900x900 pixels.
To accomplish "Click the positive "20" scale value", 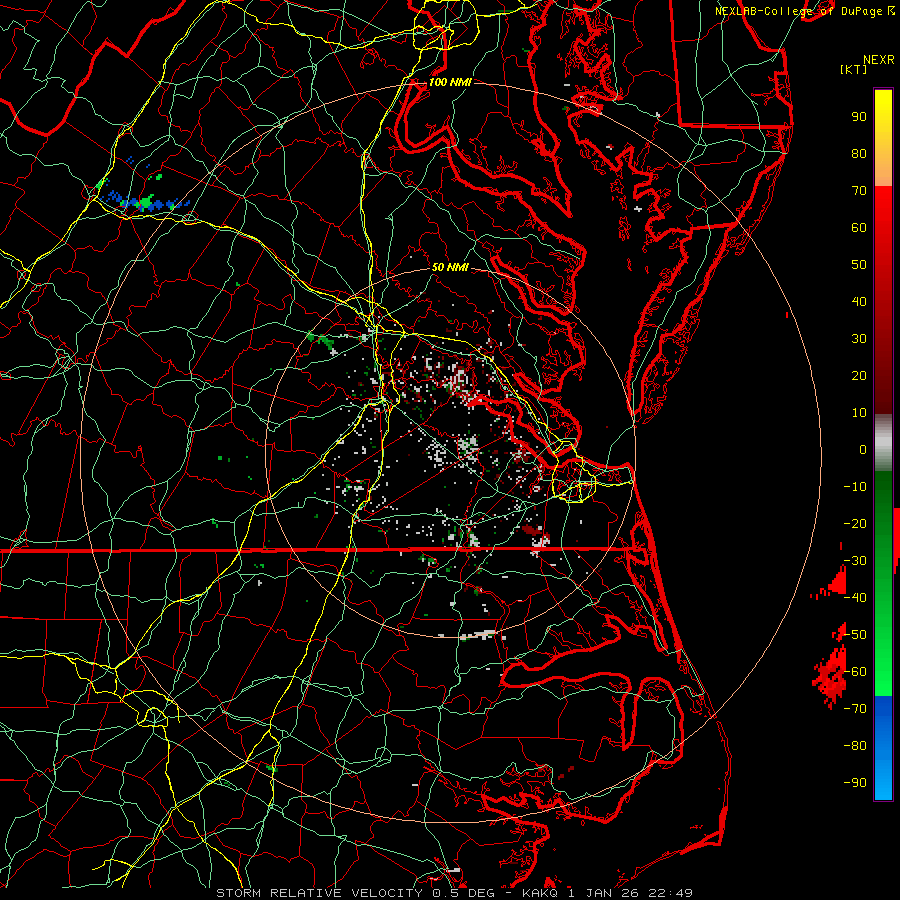I will pos(859,376).
